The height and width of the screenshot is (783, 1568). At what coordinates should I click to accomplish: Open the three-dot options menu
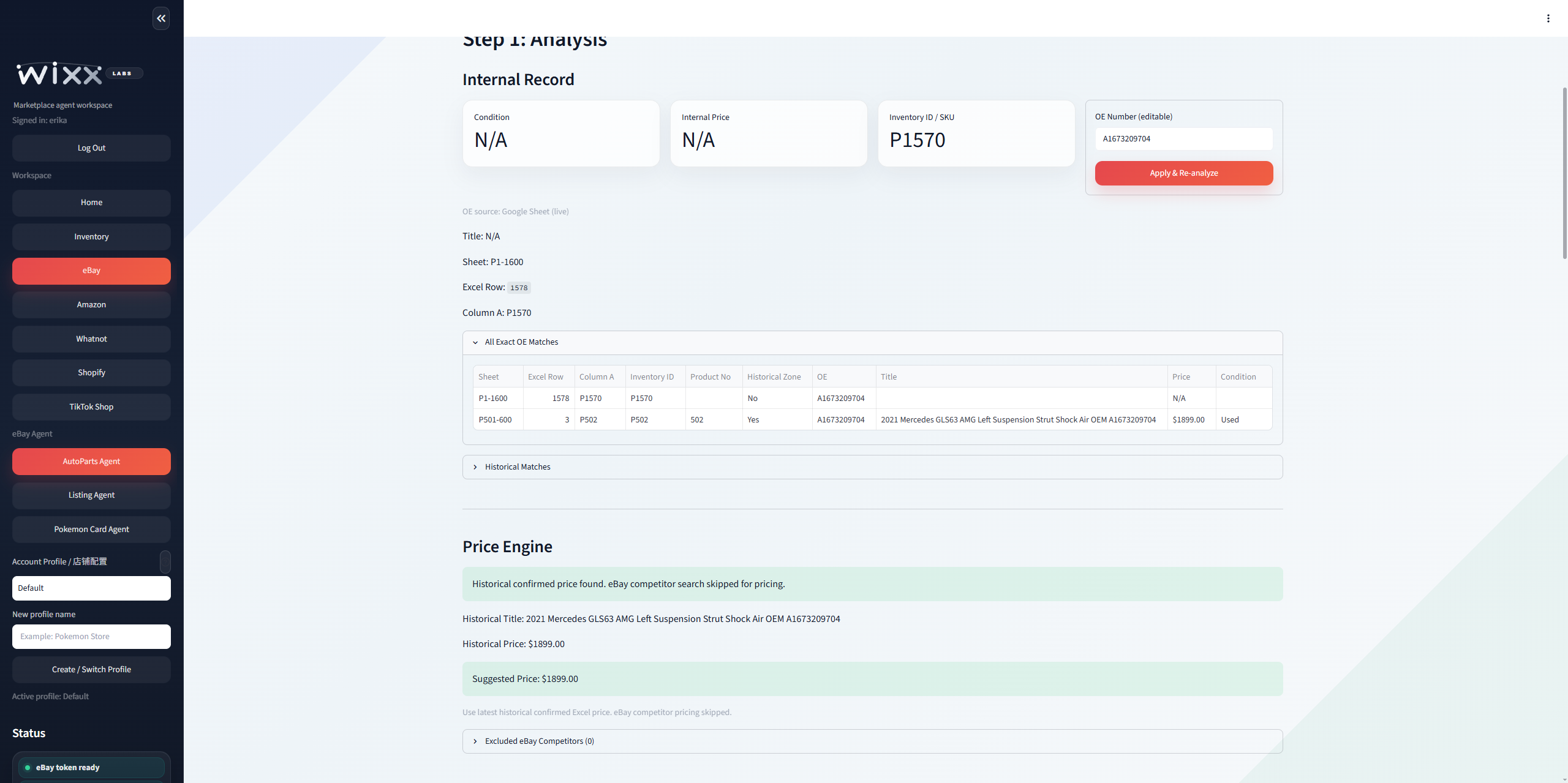coord(1548,18)
